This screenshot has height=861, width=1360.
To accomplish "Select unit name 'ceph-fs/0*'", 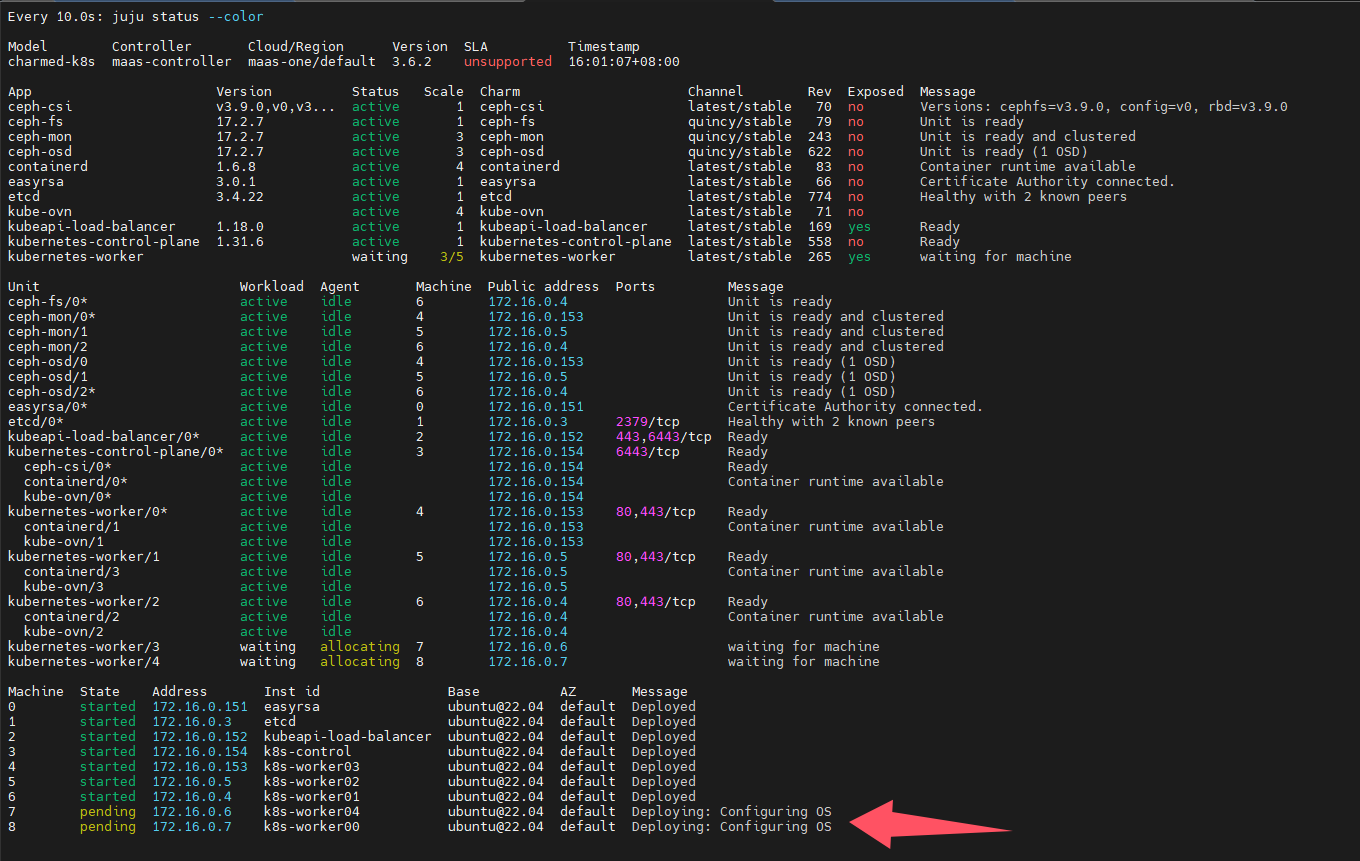I will [48, 302].
